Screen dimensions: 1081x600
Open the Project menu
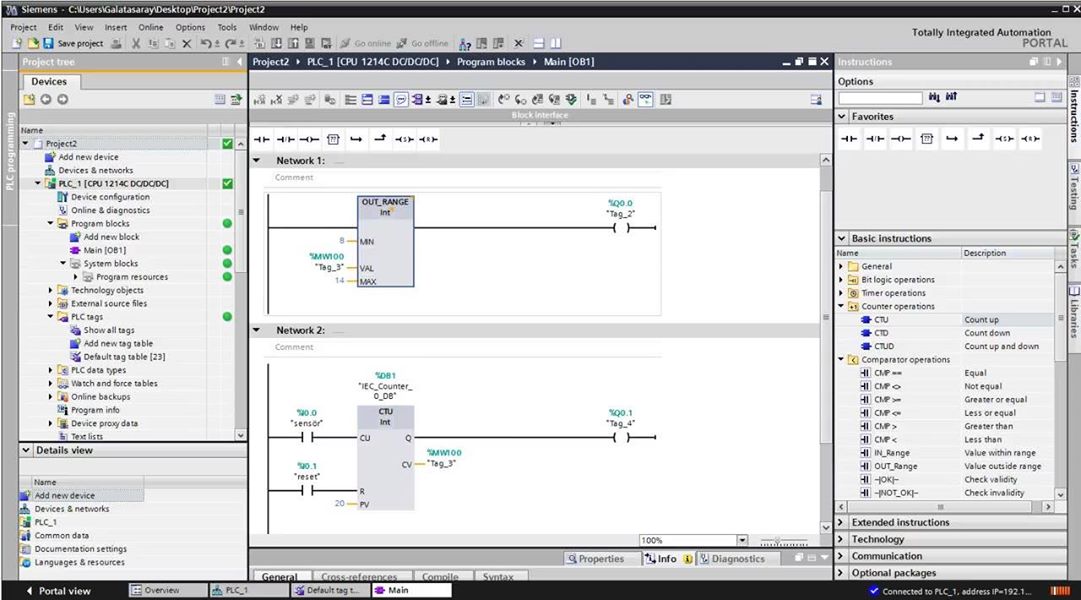point(23,28)
